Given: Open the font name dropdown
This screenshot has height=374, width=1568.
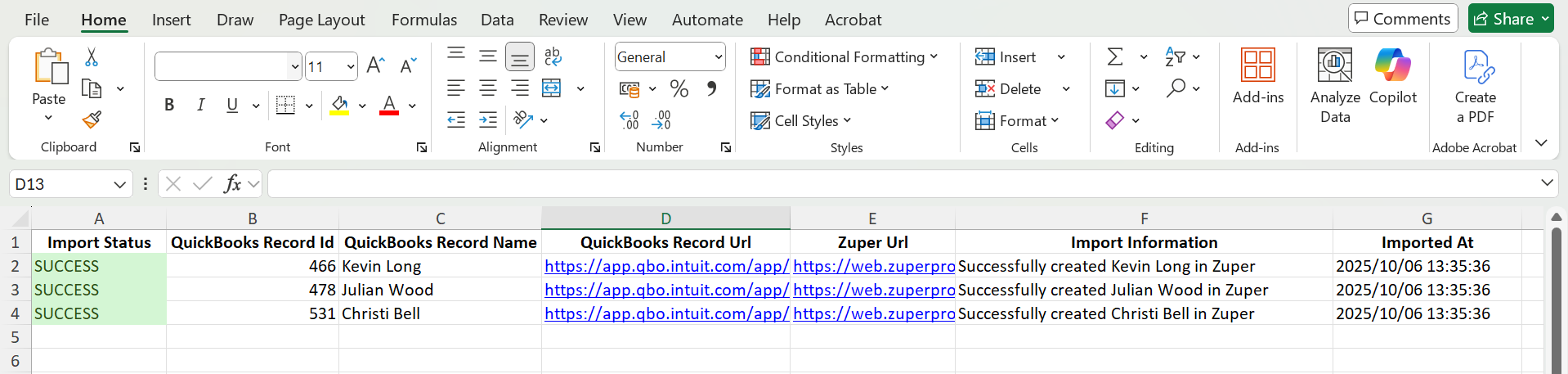Looking at the screenshot, I should (295, 67).
